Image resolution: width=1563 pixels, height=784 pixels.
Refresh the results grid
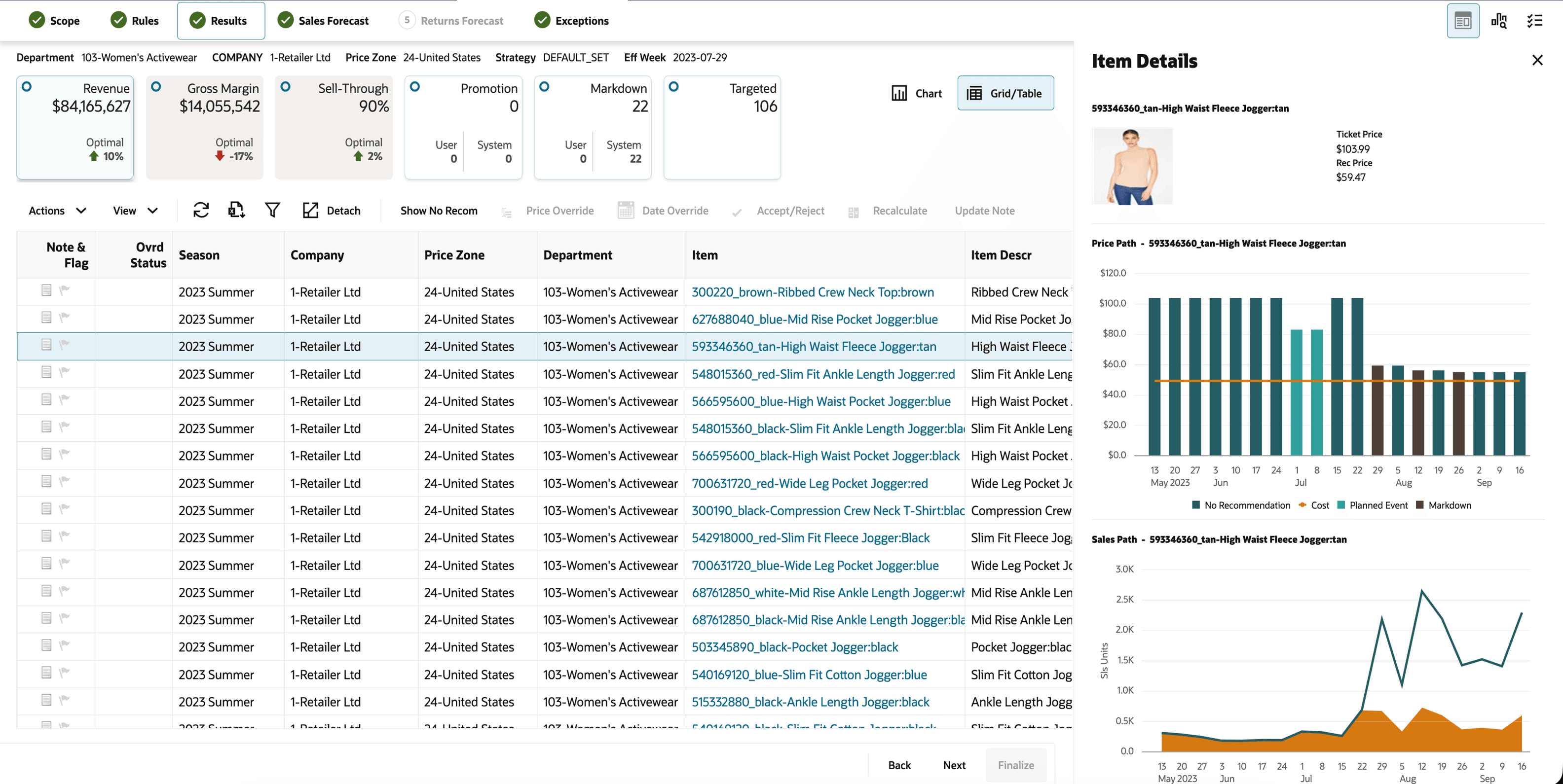(200, 211)
